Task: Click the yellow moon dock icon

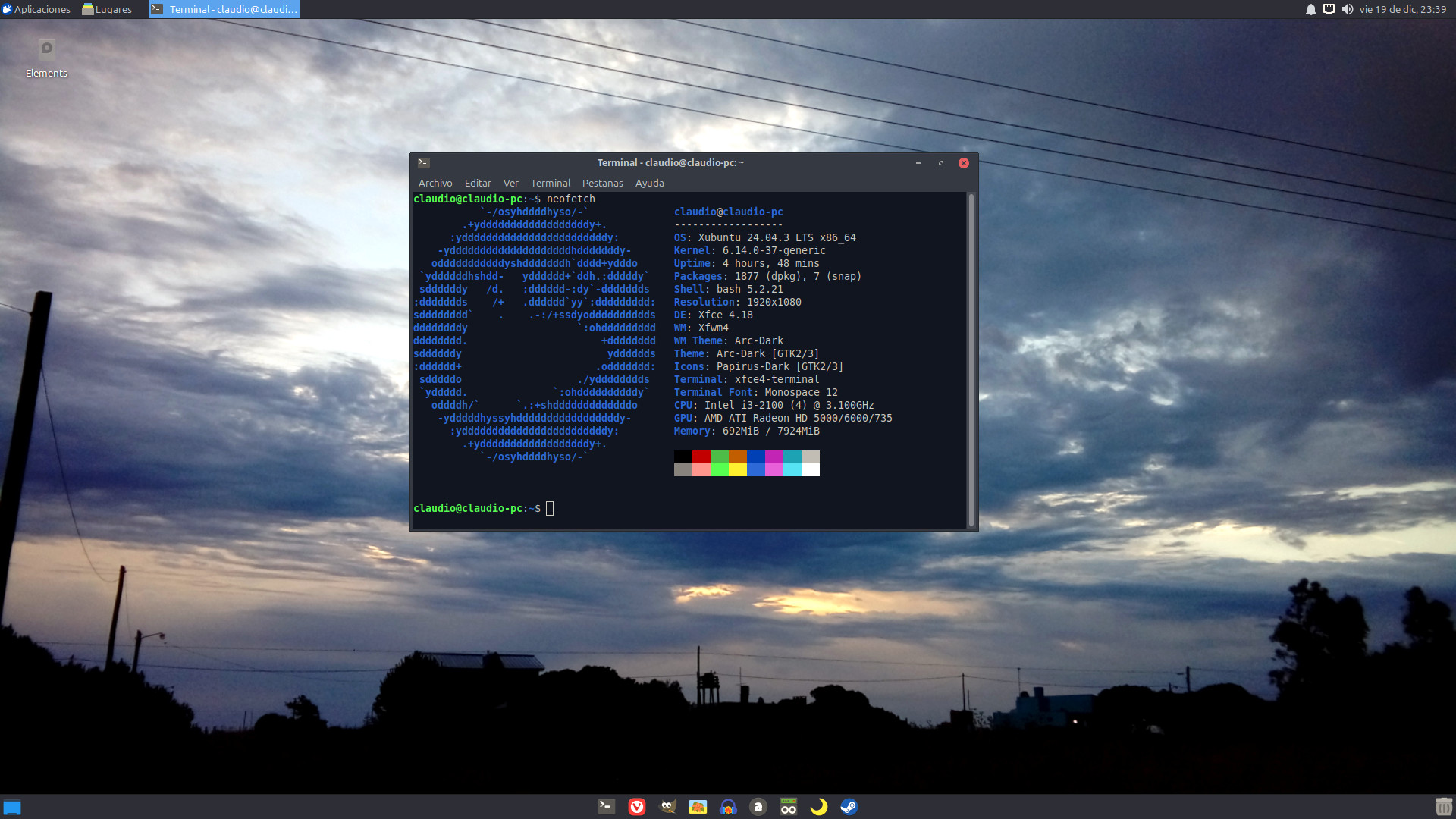Action: 818,807
